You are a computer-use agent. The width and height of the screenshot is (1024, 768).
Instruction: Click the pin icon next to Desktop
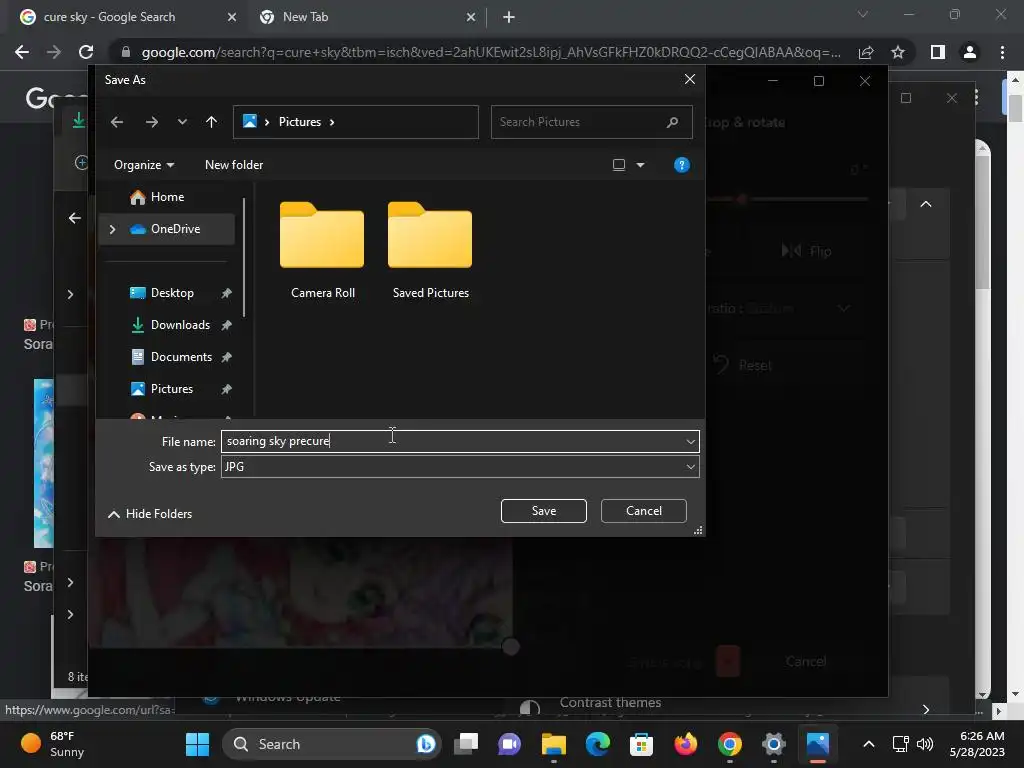226,293
